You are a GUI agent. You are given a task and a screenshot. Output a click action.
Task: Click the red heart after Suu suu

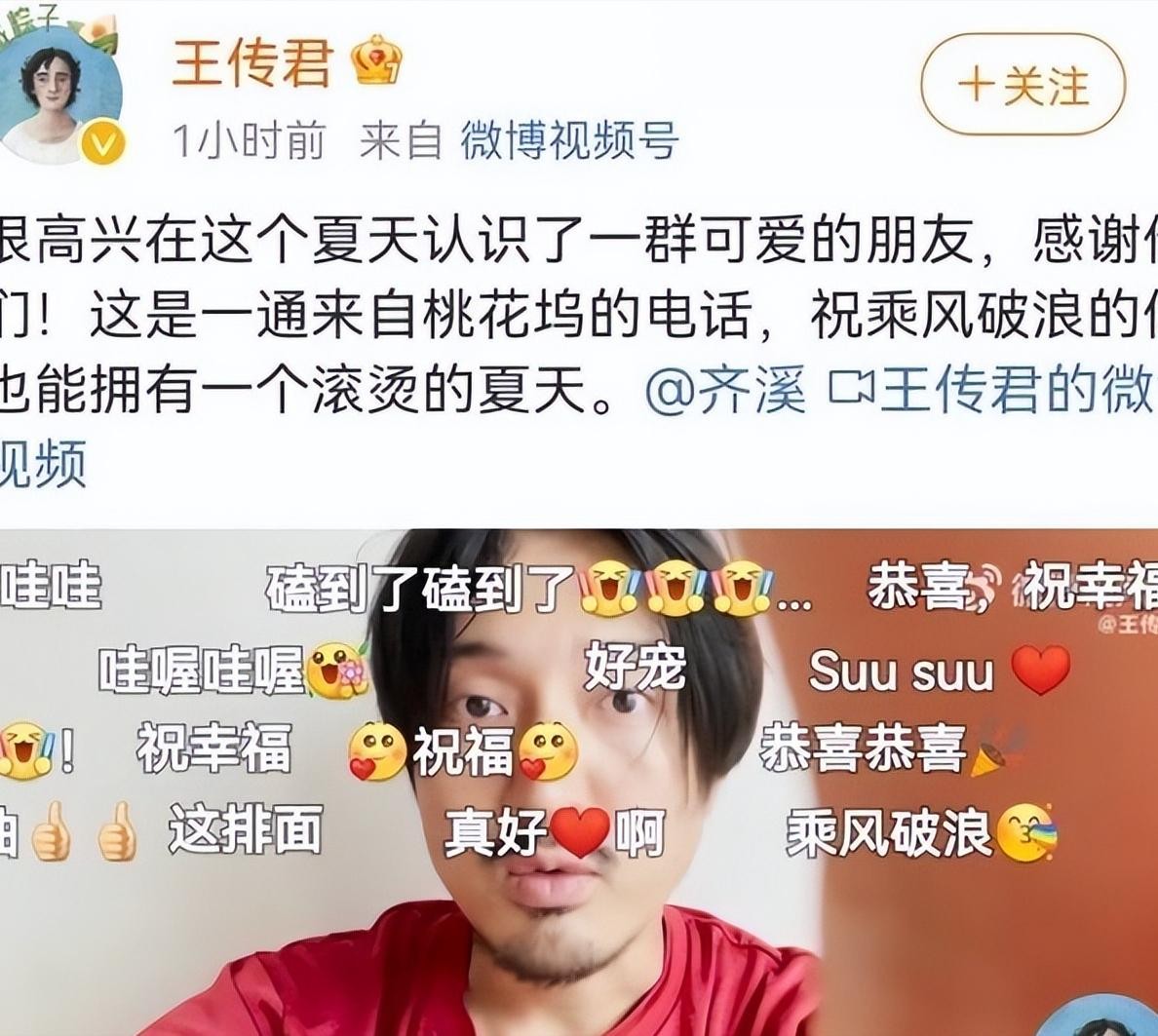[1040, 670]
